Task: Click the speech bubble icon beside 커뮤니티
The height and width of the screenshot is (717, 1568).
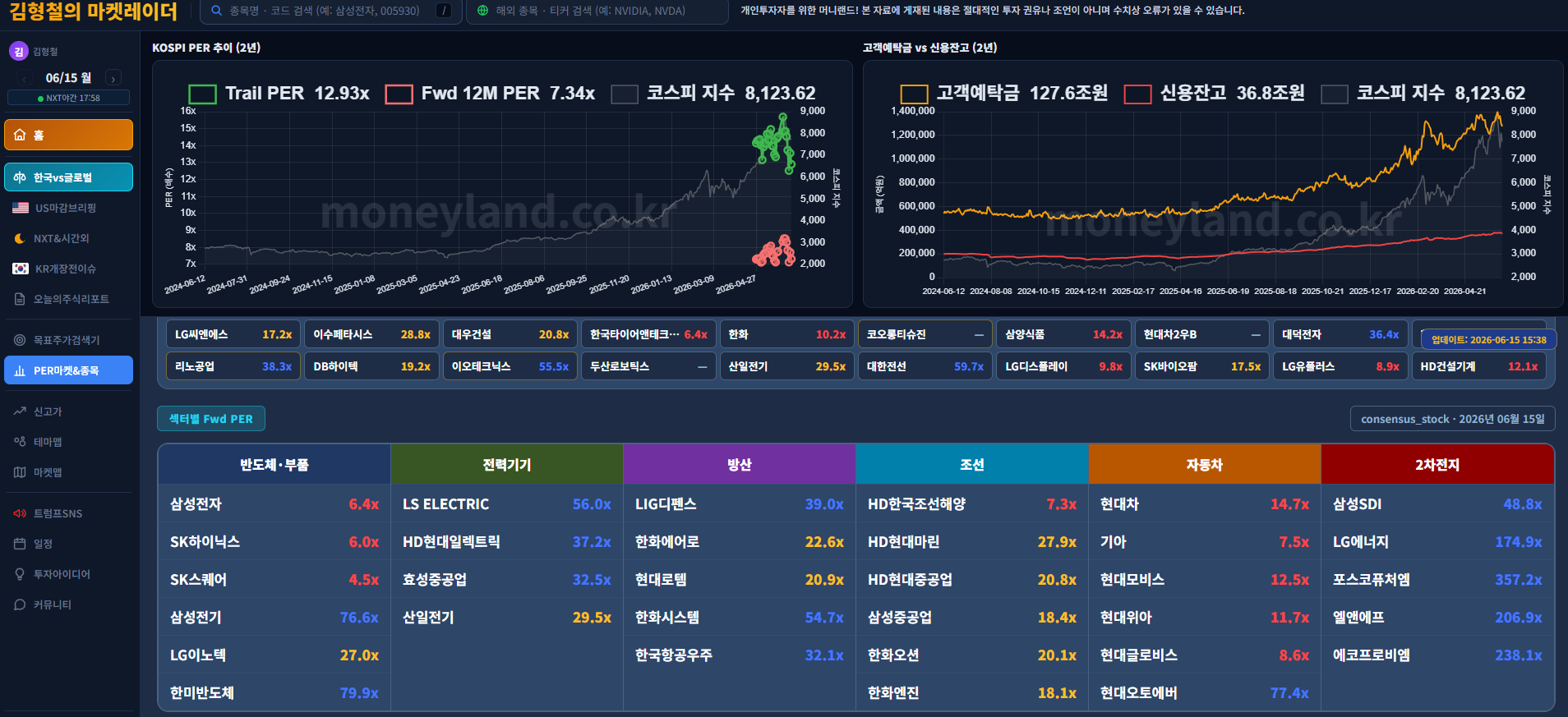Action: [20, 604]
